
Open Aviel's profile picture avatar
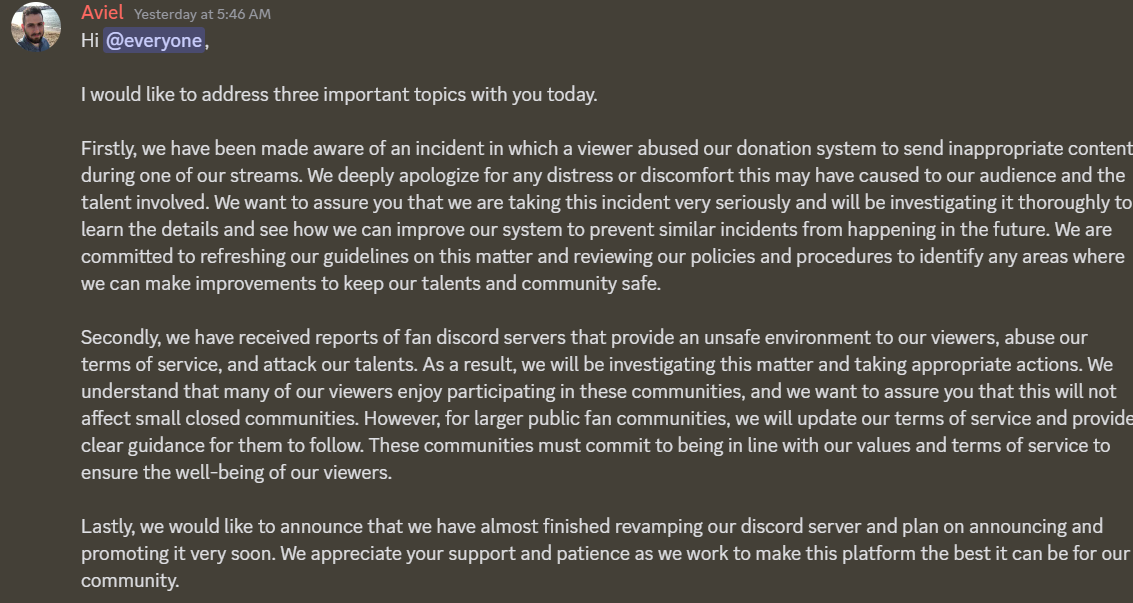[x=35, y=27]
